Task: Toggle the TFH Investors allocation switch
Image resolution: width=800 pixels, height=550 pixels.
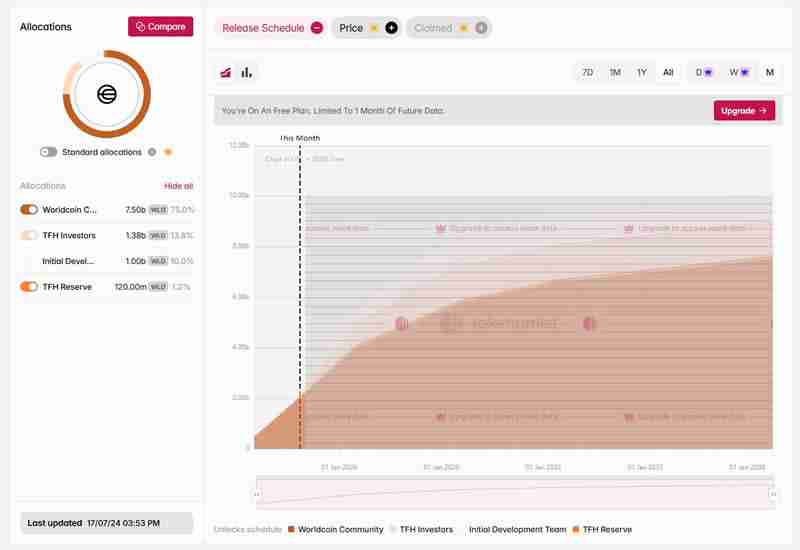Action: coord(29,235)
